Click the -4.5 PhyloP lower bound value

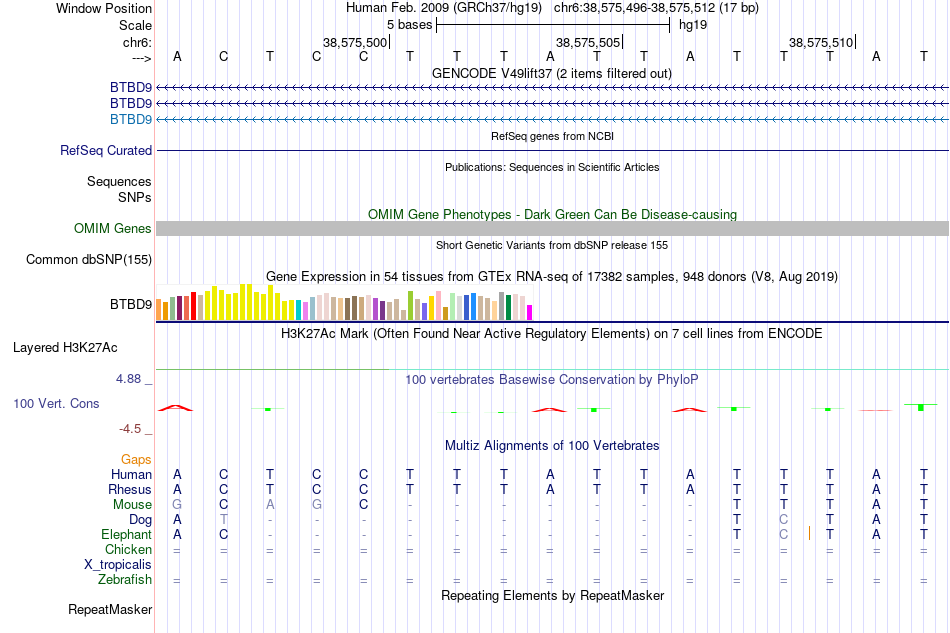[130, 429]
